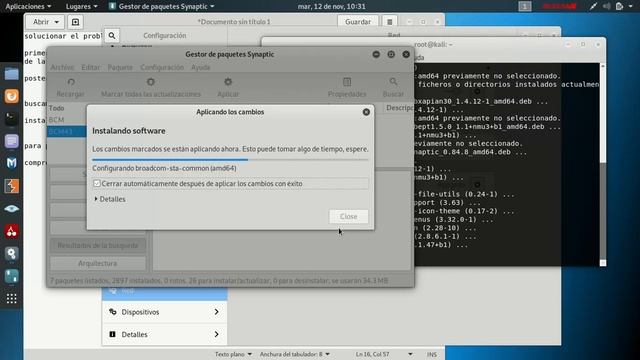Open the text editor icon in dock
Screen dimensions: 640x360
11,141
